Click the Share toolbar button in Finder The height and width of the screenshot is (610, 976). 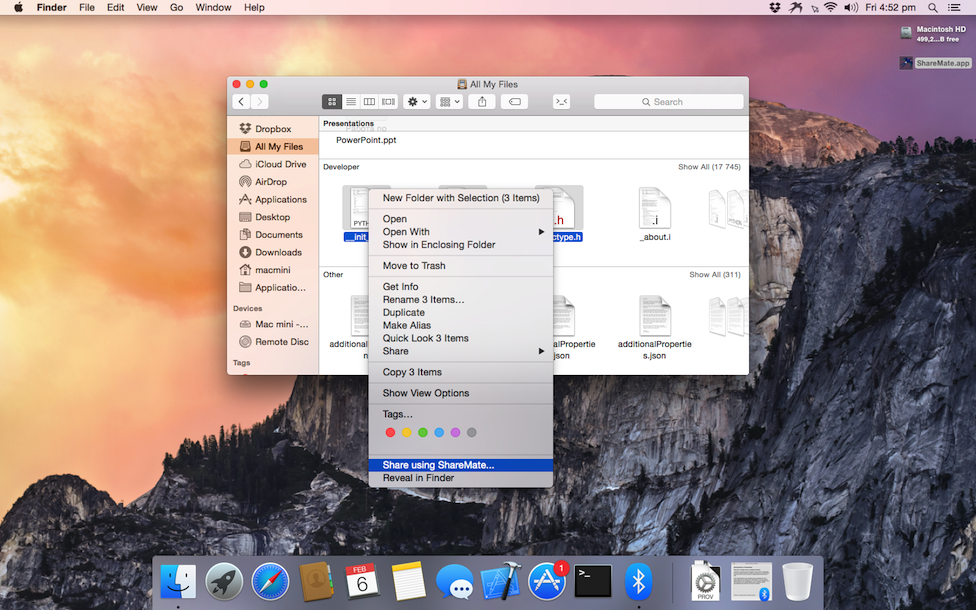coord(482,101)
